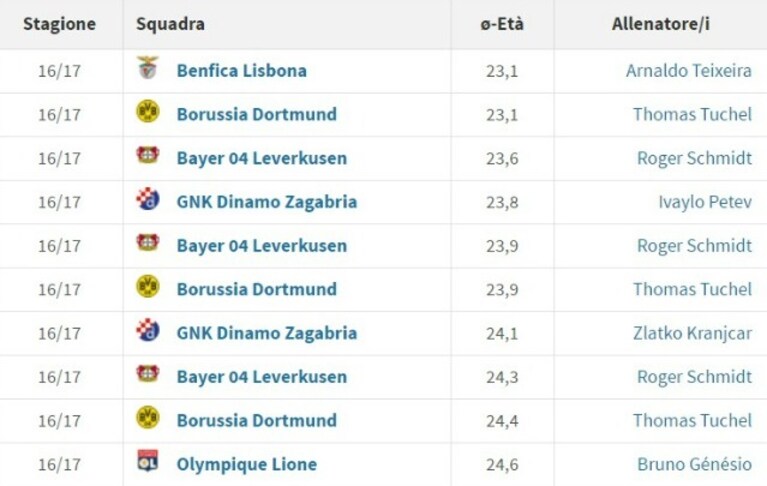Screen dimensions: 767x486
Task: Sort table by the Stagione column header
Action: pos(60,24)
